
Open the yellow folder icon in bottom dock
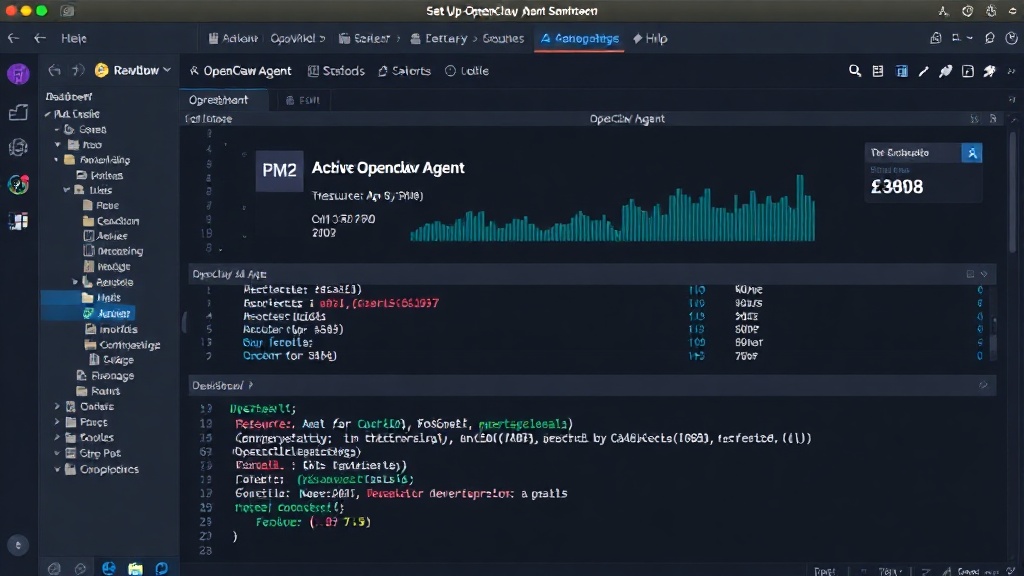pyautogui.click(x=135, y=568)
